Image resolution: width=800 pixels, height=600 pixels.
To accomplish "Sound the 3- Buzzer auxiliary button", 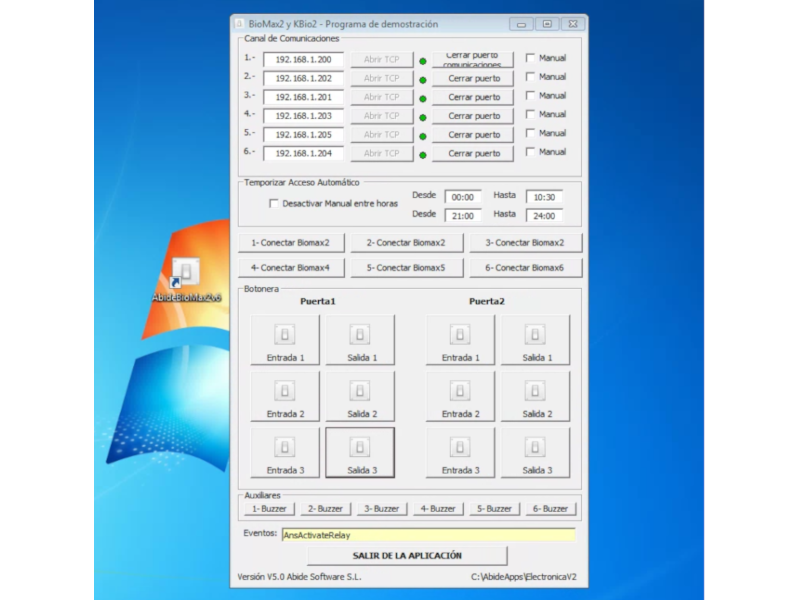I will 381,509.
